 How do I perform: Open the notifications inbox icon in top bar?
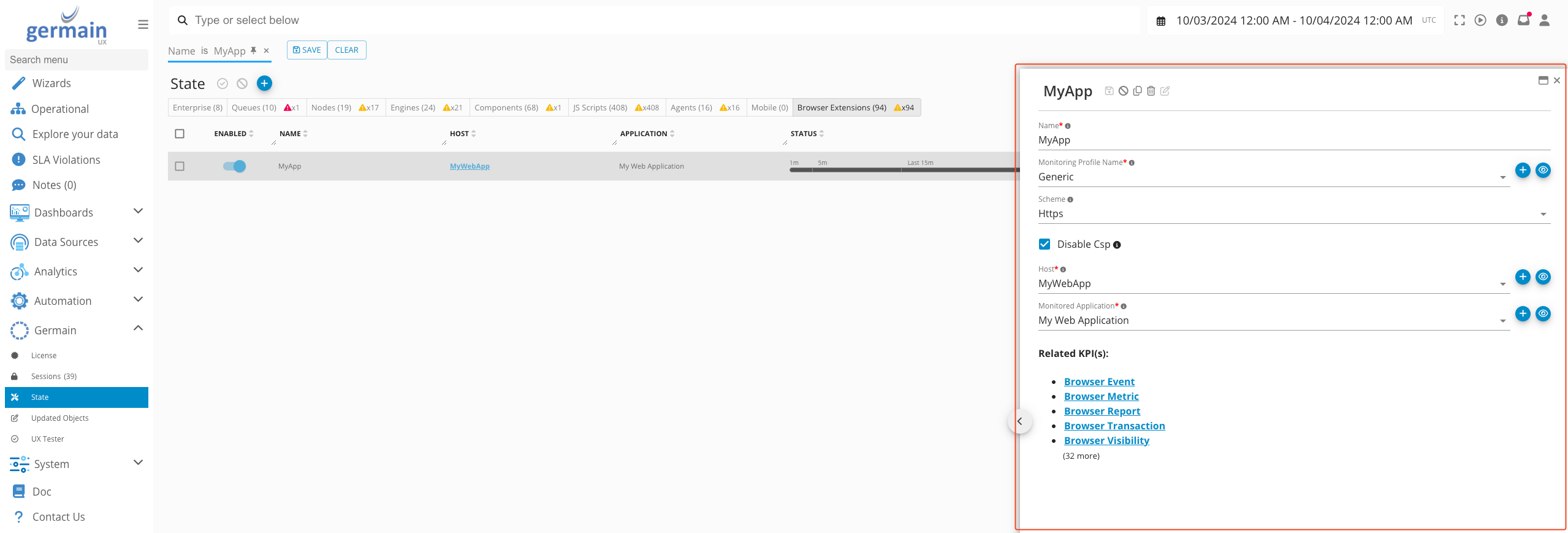[1523, 20]
